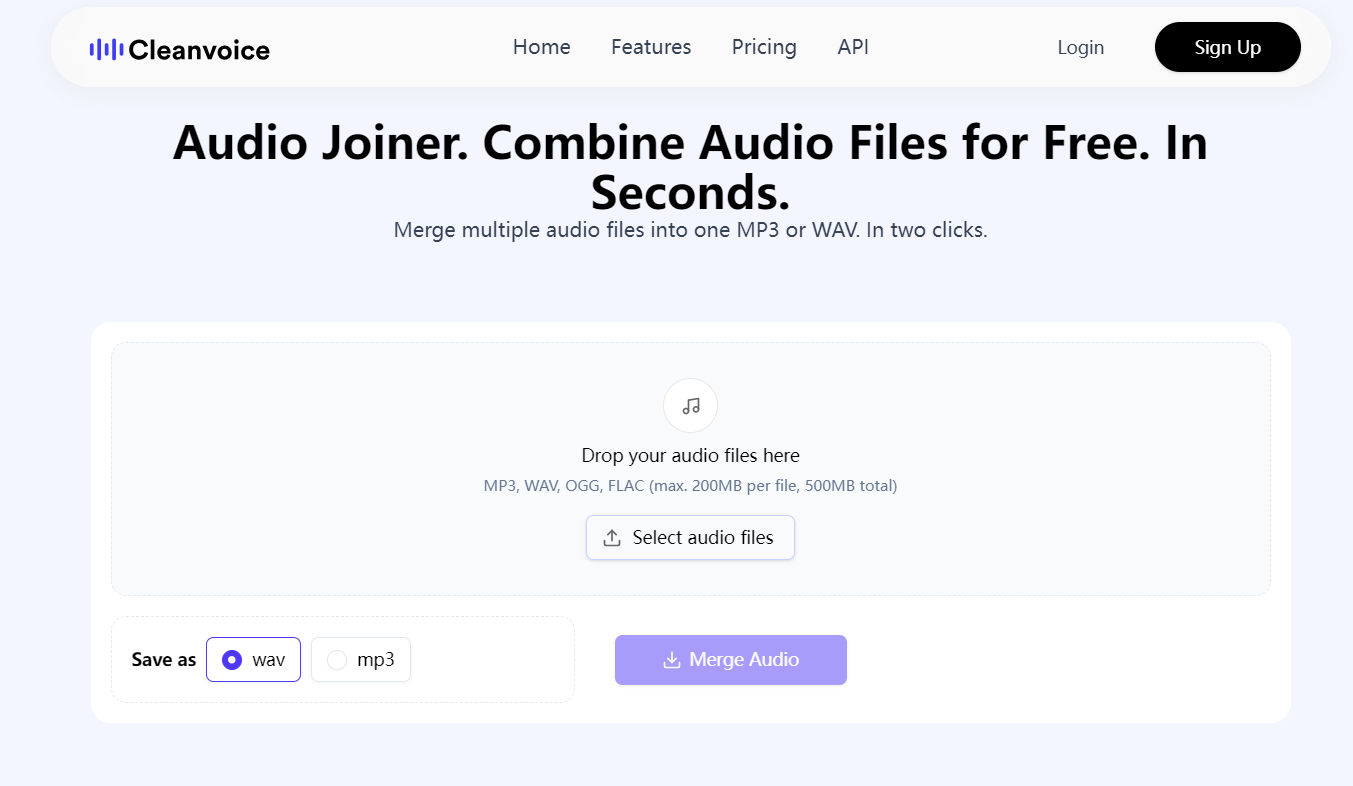
Task: Open the Pricing page
Action: (763, 47)
